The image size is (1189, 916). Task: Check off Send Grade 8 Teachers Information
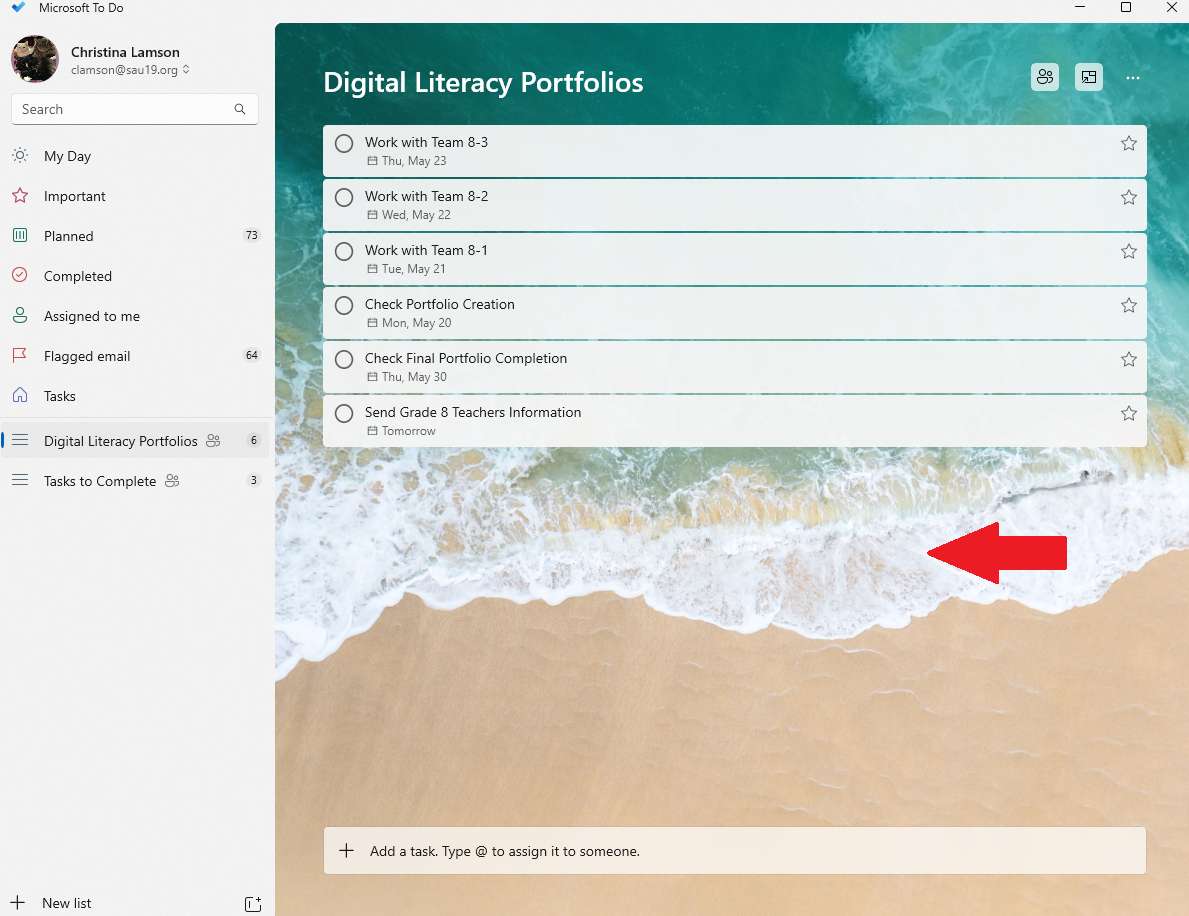[344, 413]
